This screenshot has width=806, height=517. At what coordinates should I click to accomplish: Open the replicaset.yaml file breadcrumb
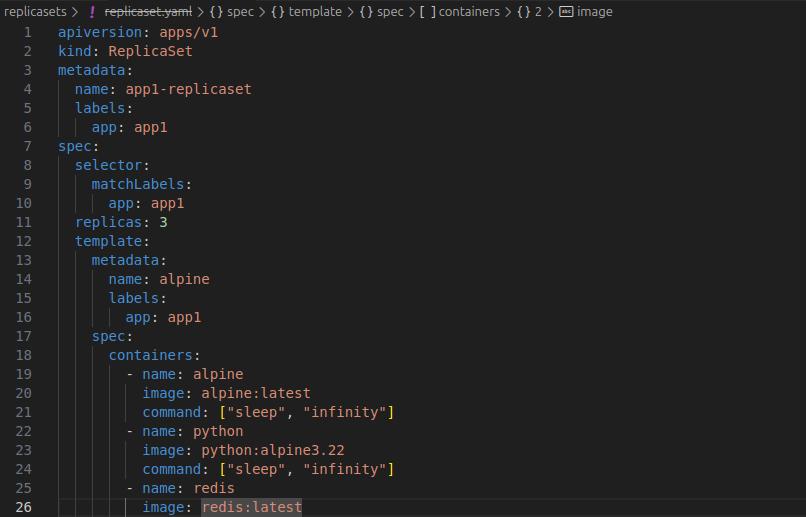(x=146, y=12)
